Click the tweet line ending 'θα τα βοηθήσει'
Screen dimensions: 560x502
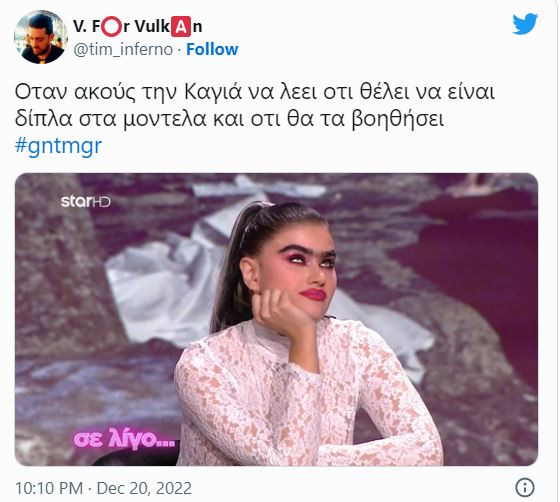click(229, 119)
